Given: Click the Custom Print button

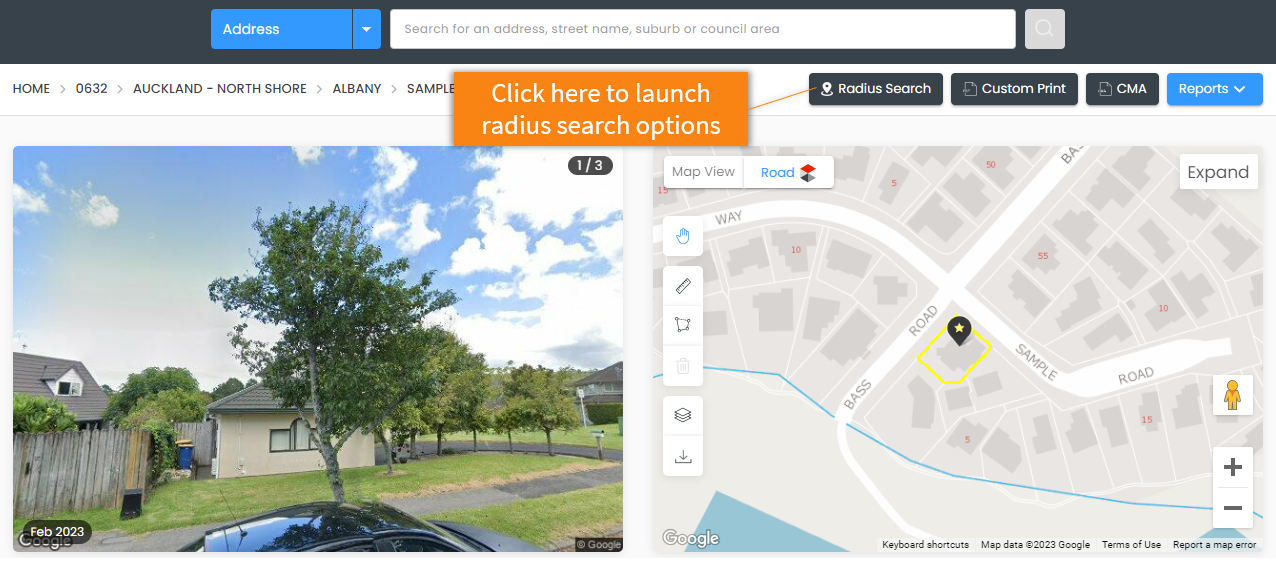Looking at the screenshot, I should tap(1014, 89).
